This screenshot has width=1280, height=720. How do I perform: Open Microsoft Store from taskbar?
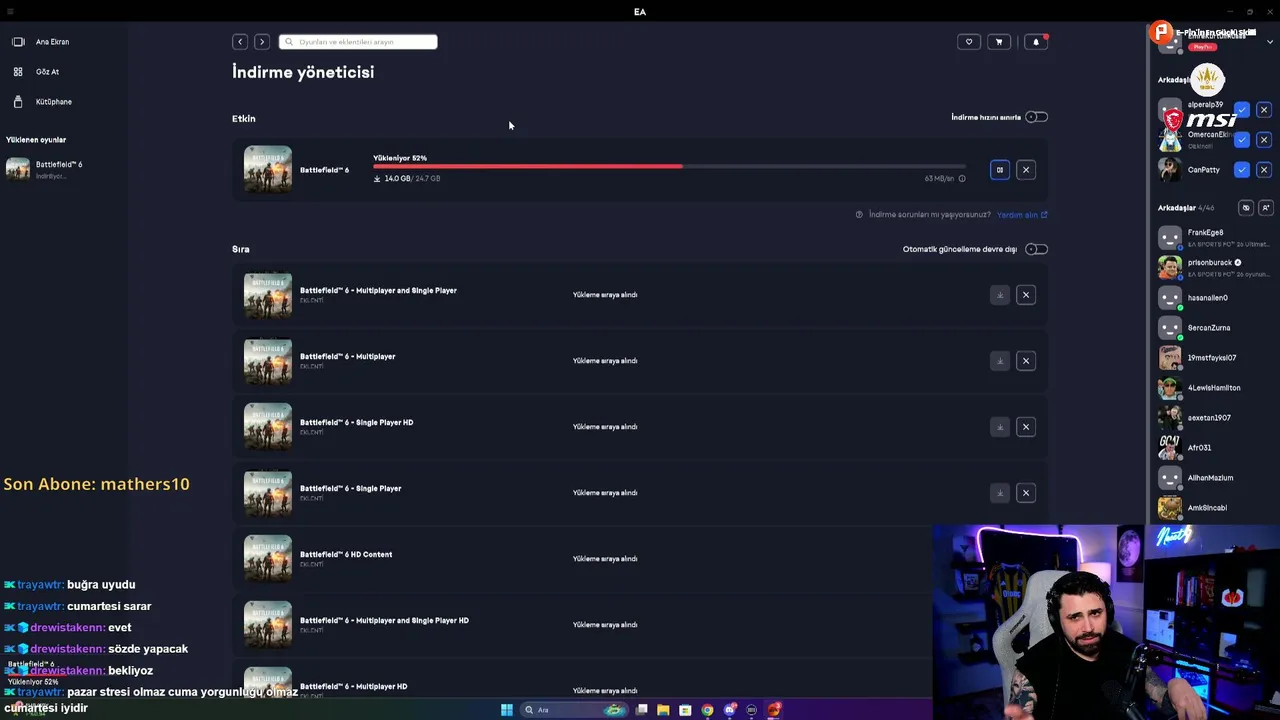click(x=685, y=710)
